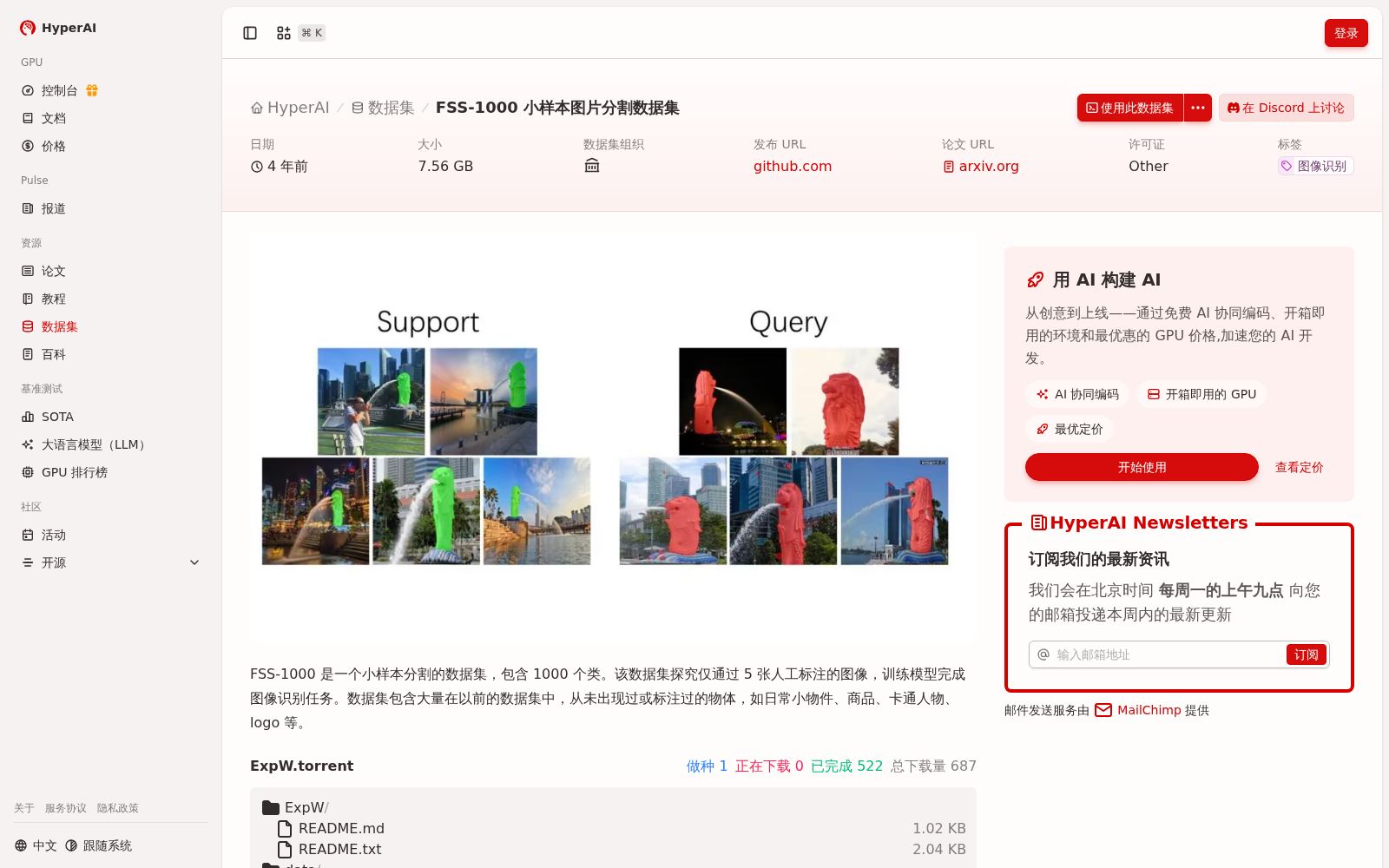Click the 已完成 522 stat
Image resolution: width=1389 pixels, height=868 pixels.
[x=846, y=766]
